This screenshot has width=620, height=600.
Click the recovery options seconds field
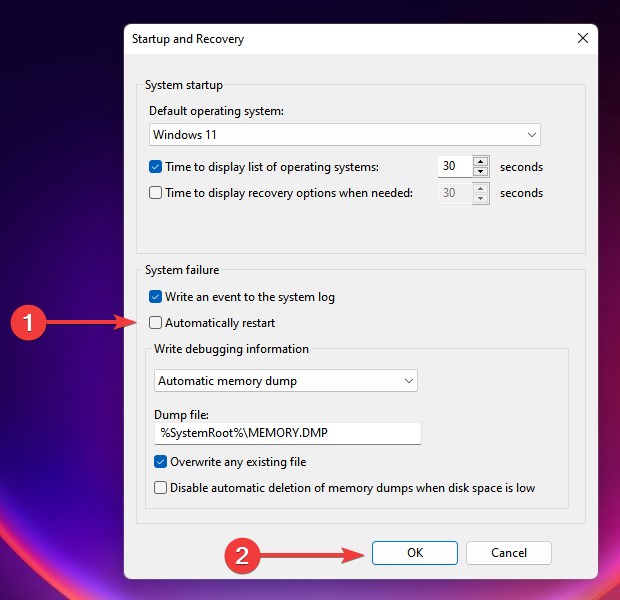click(x=455, y=193)
